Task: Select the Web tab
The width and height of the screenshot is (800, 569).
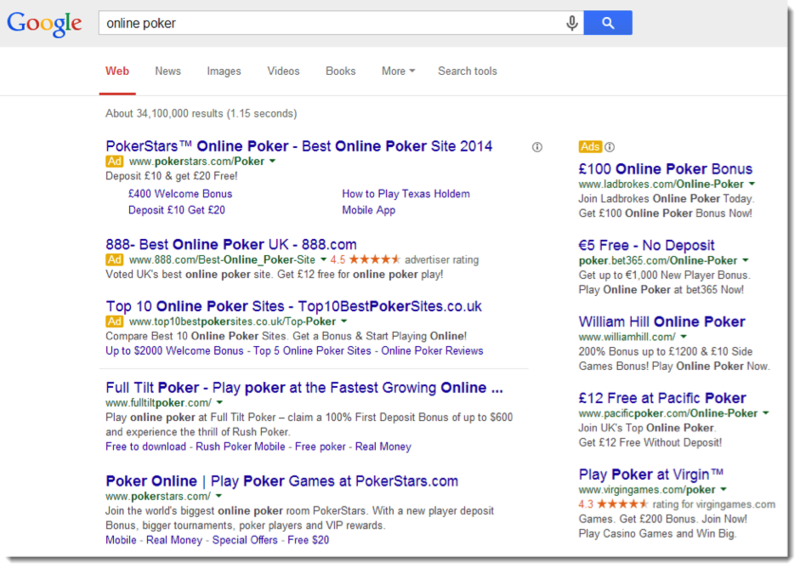Action: point(117,71)
